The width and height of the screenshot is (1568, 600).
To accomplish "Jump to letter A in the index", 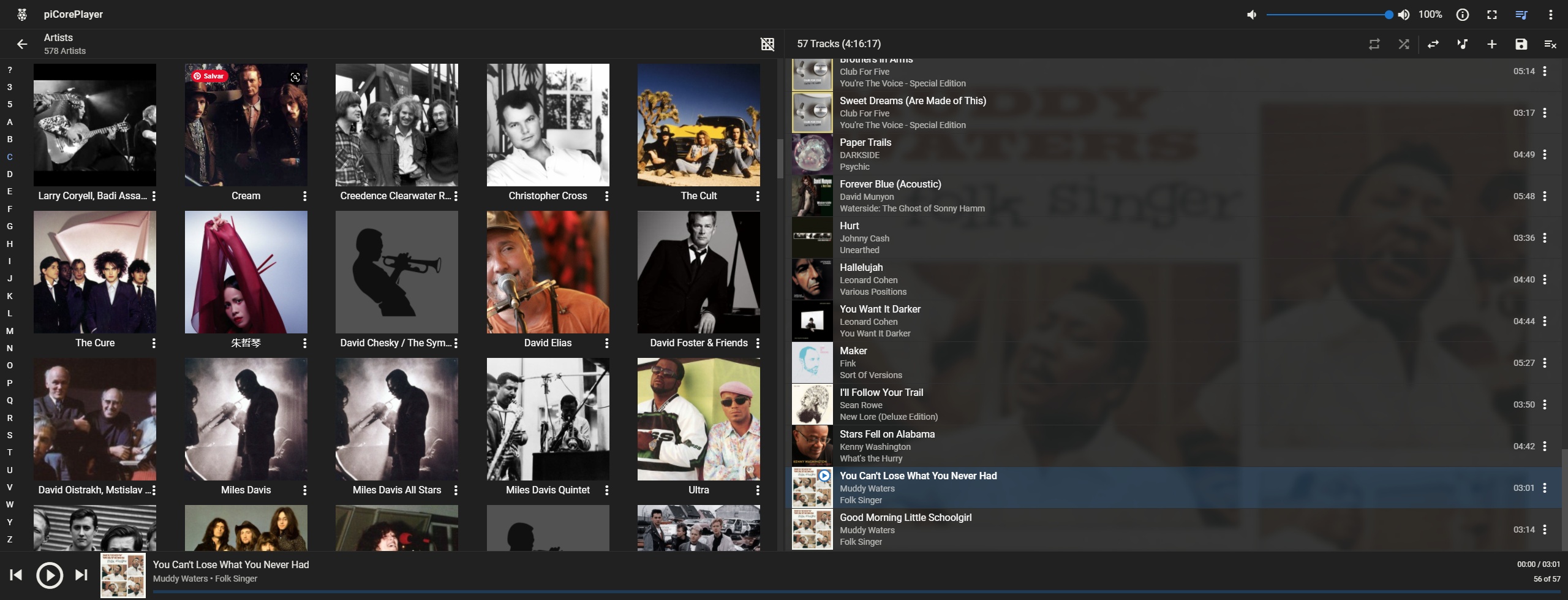I will (10, 122).
